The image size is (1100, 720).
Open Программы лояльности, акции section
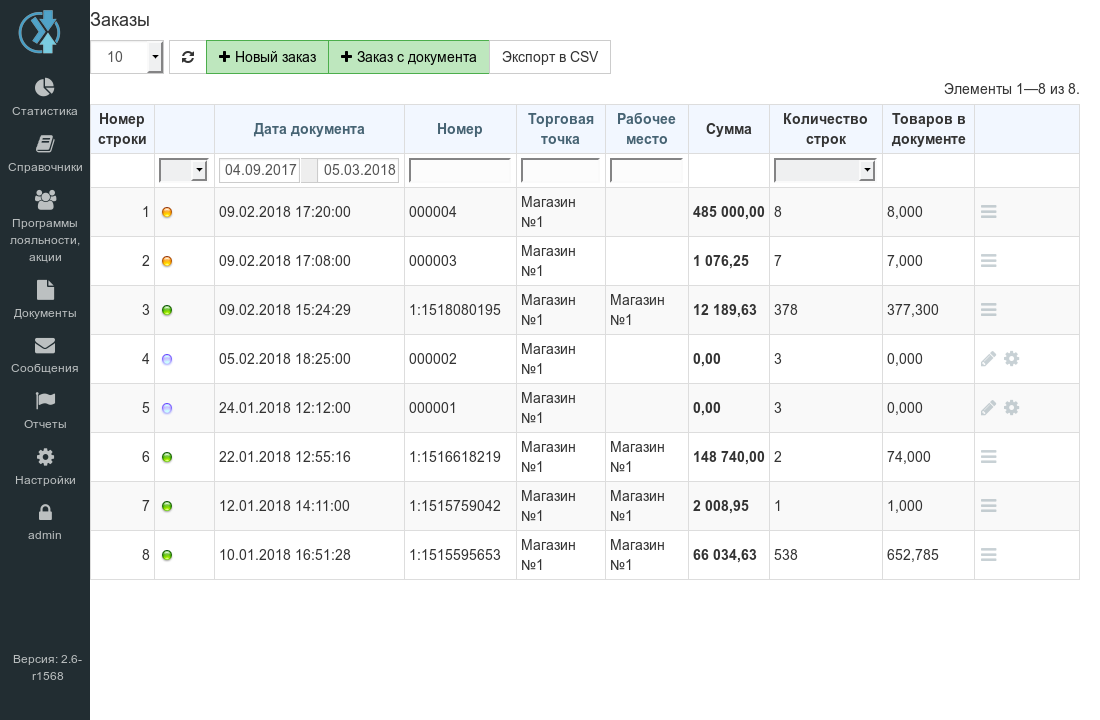coord(45,227)
